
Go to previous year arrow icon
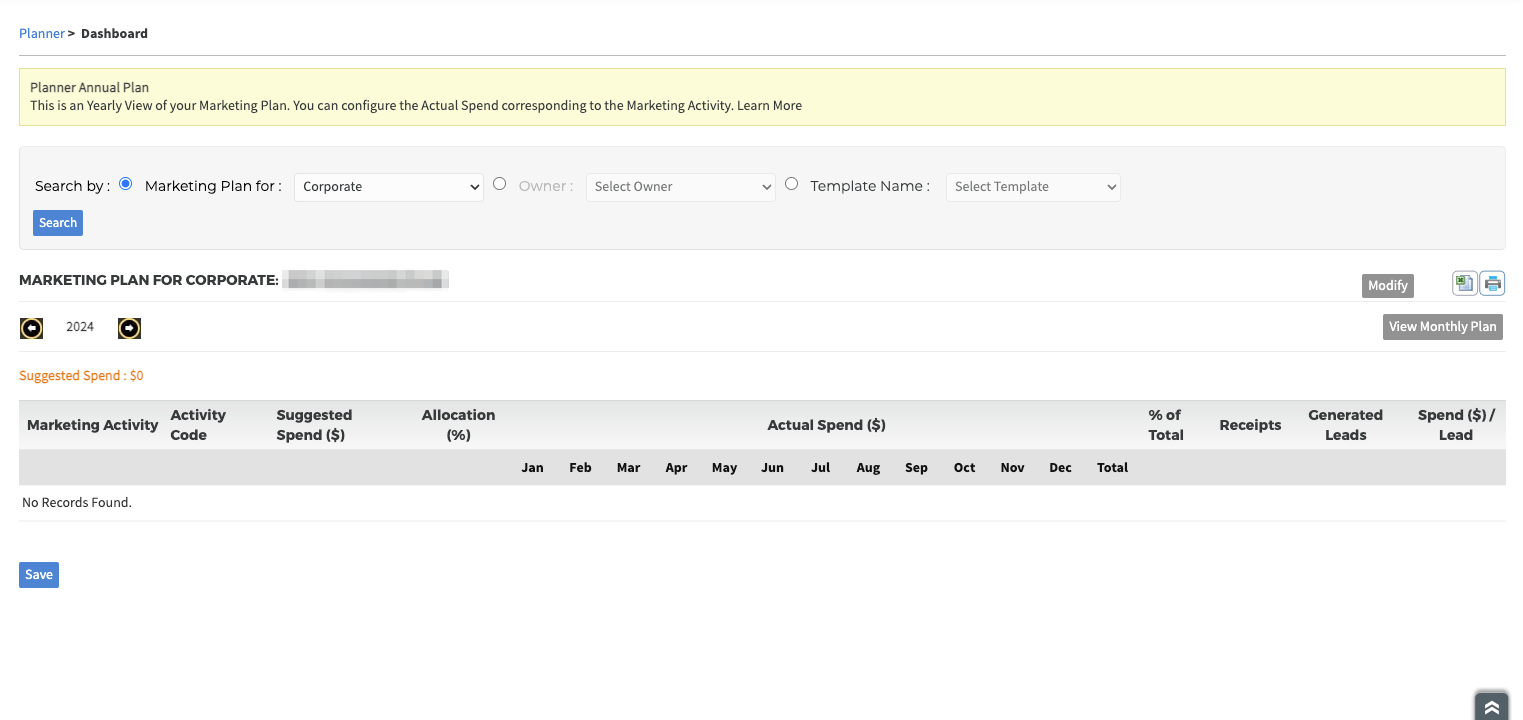[x=32, y=328]
